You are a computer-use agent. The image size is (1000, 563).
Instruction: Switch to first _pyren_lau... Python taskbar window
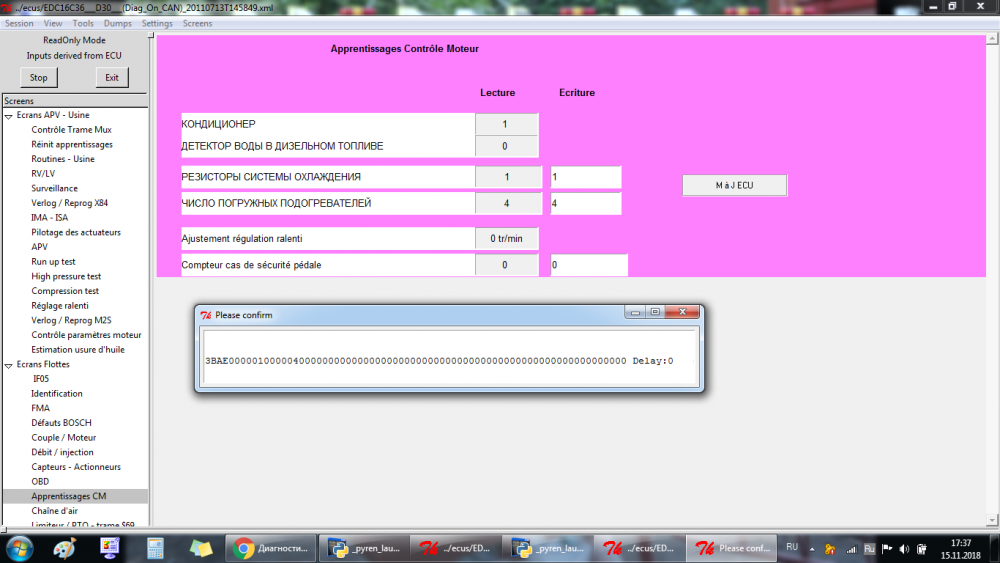point(364,548)
